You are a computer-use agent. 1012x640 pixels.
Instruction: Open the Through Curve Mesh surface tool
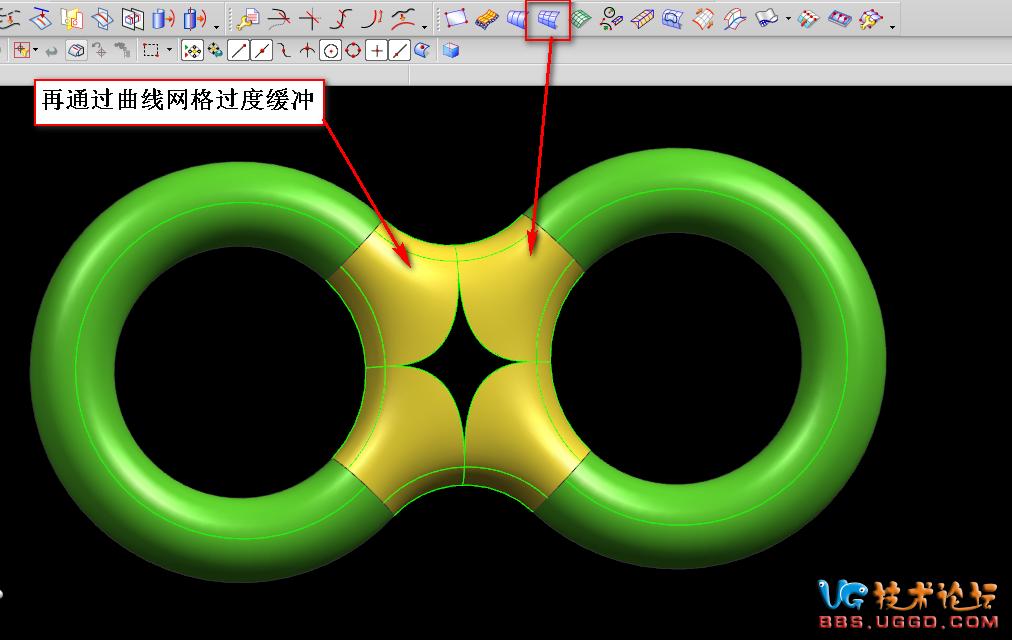click(x=547, y=19)
